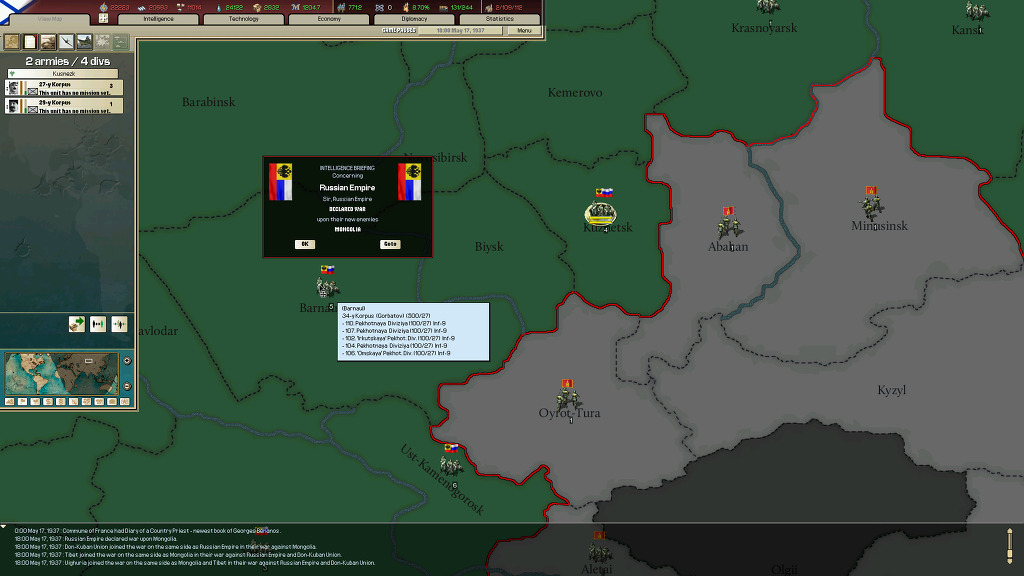Click the energy resource icon in top bar

(x=104, y=7)
